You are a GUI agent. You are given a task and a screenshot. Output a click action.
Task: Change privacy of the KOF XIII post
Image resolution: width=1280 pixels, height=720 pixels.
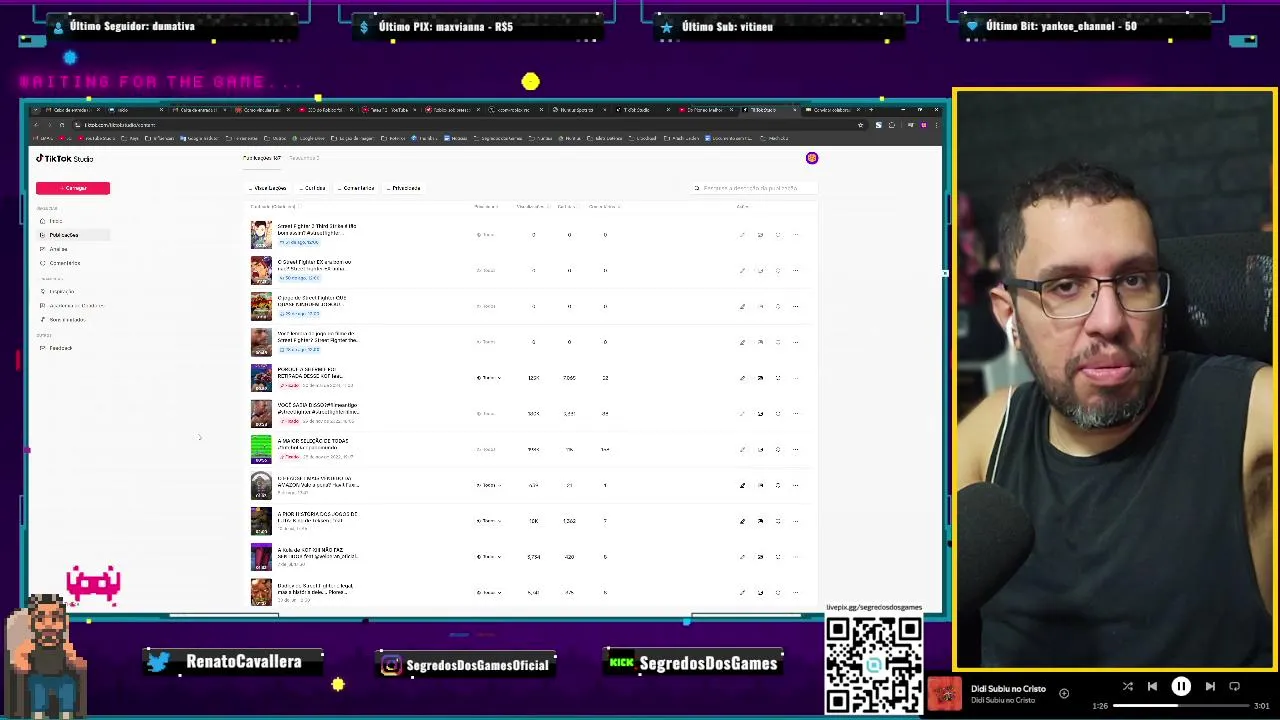(x=488, y=557)
